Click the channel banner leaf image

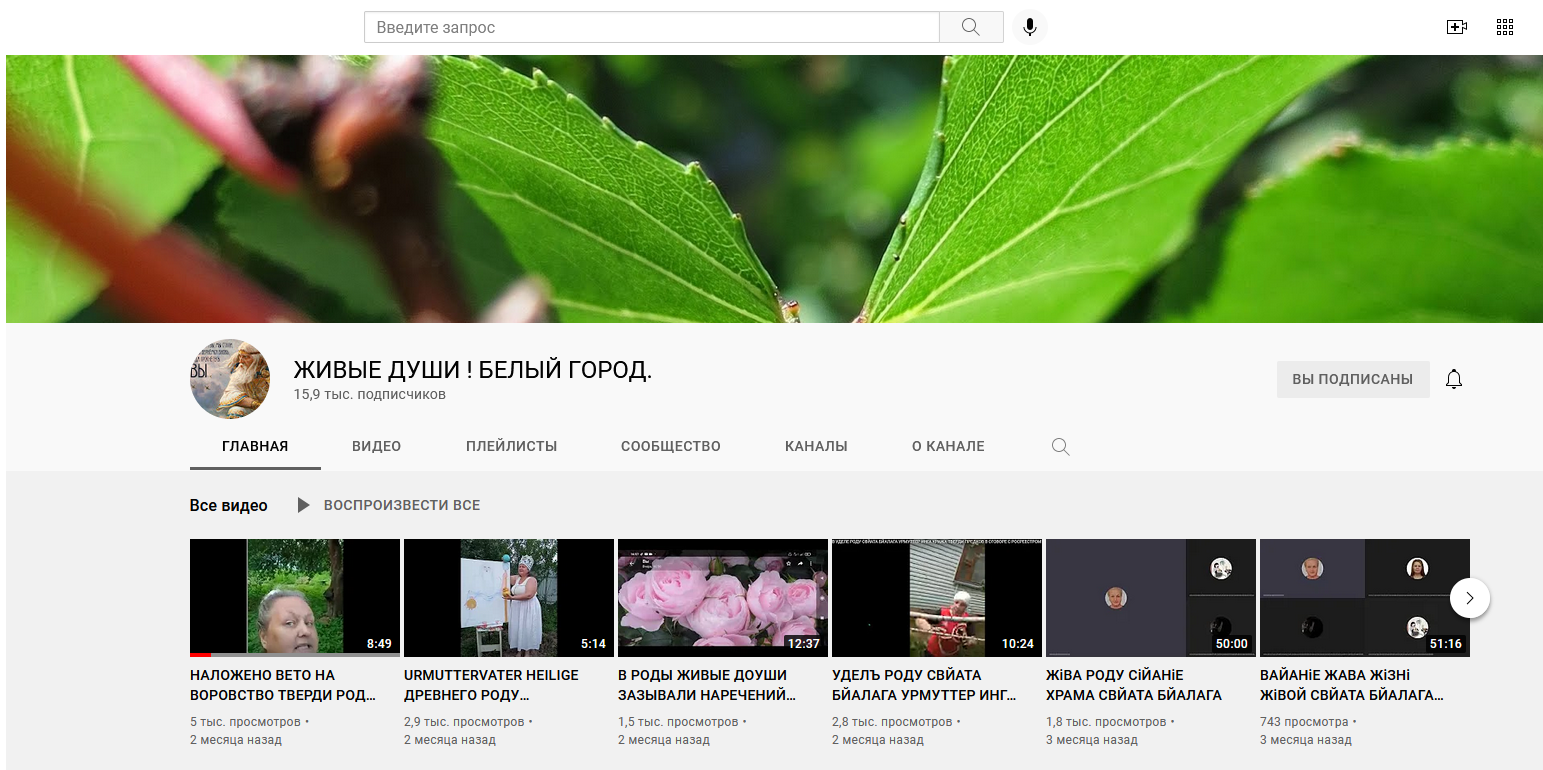click(774, 189)
